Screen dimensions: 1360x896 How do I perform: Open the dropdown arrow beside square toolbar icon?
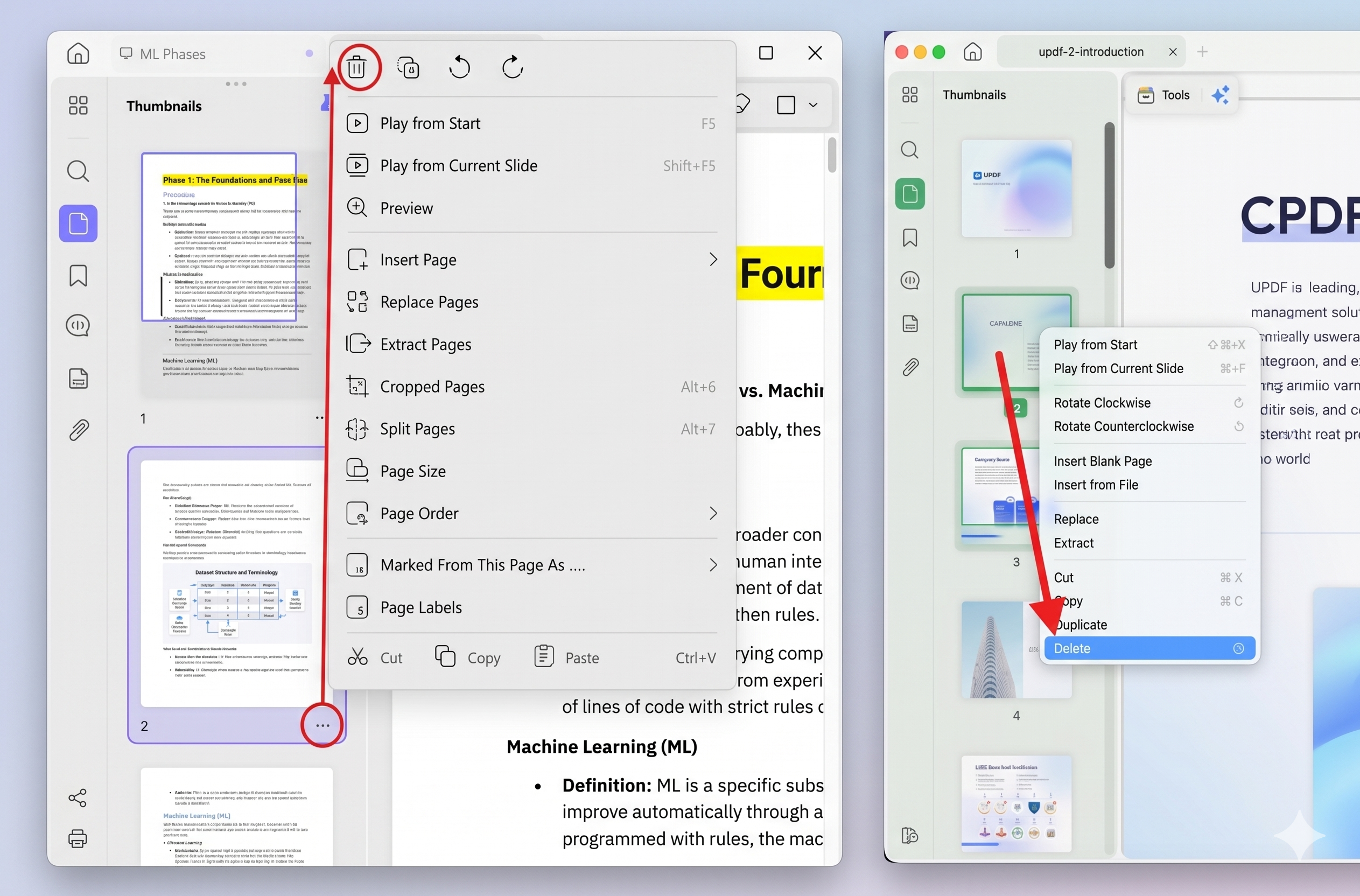(812, 105)
